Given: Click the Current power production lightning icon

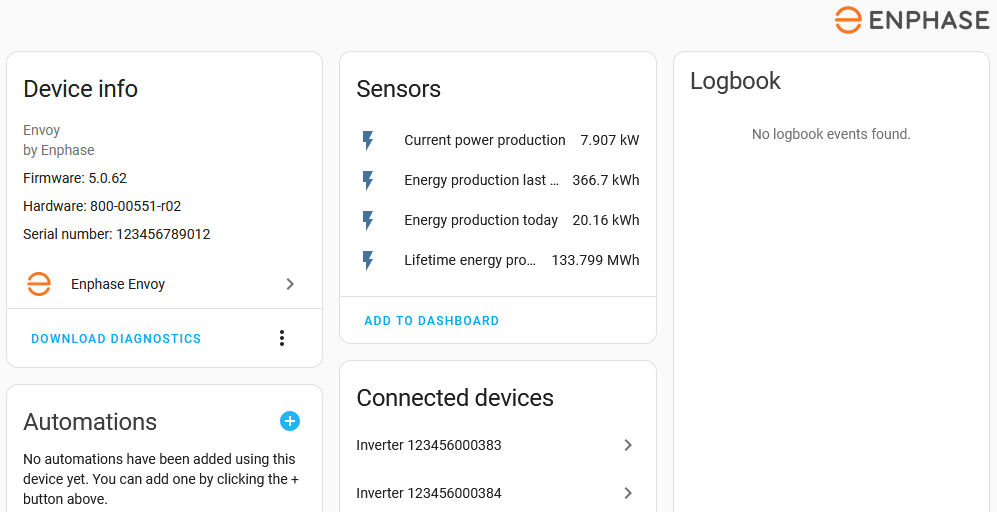Looking at the screenshot, I should tap(368, 141).
